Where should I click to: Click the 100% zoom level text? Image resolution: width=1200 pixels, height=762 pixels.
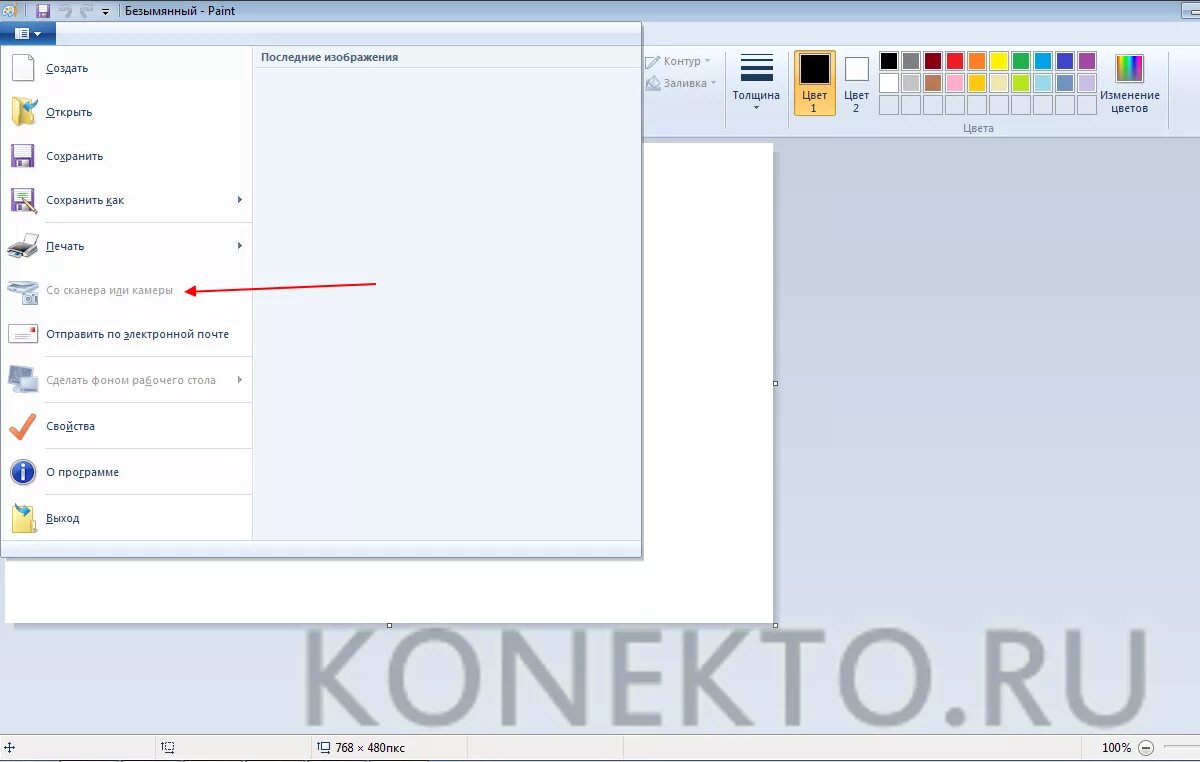(x=1116, y=747)
